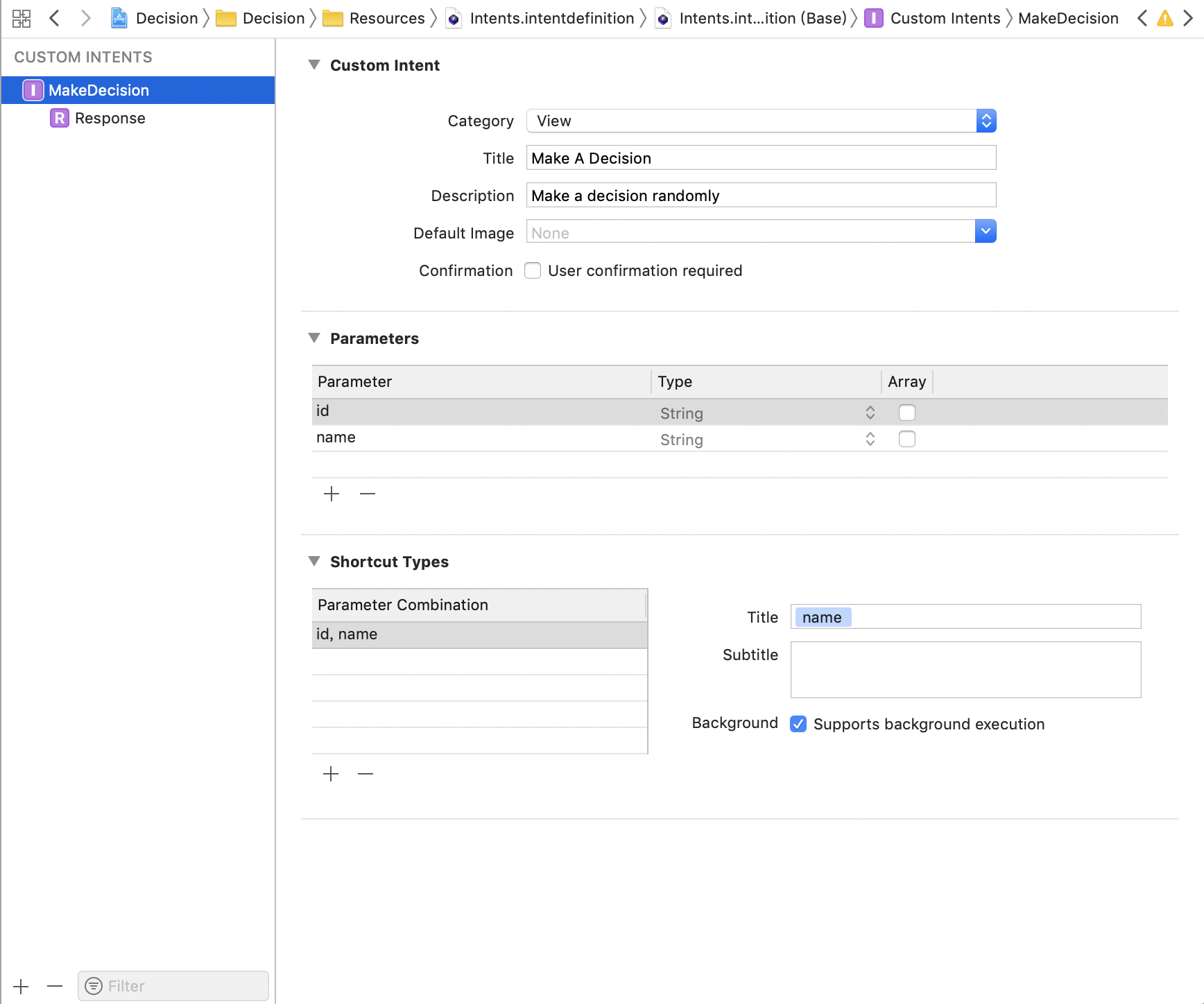
Task: Click Resources folder in breadcrumb path
Action: click(x=386, y=18)
